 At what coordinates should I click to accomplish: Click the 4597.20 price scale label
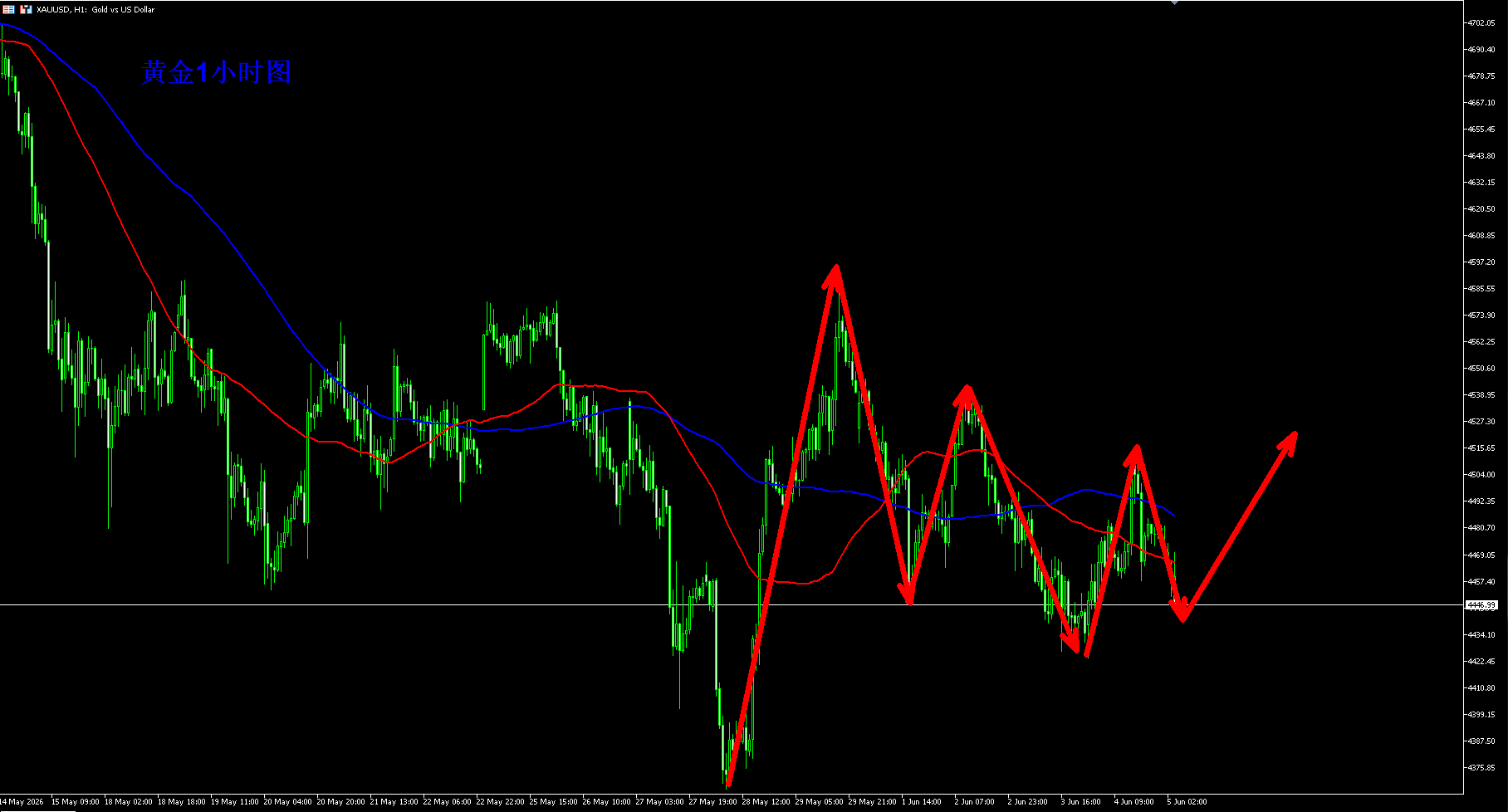tap(1481, 262)
